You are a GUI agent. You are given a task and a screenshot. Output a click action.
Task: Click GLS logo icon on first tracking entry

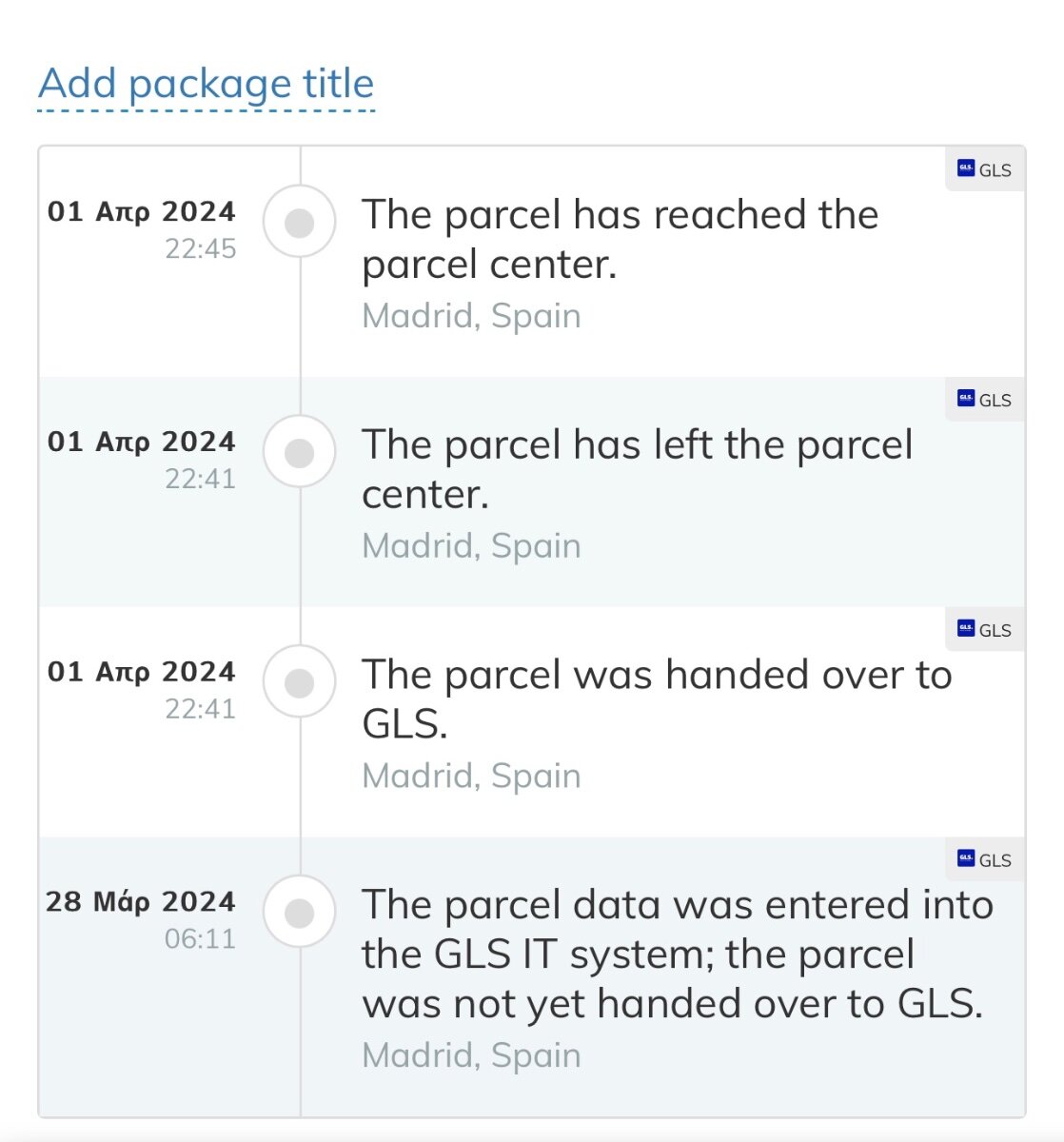[x=966, y=168]
